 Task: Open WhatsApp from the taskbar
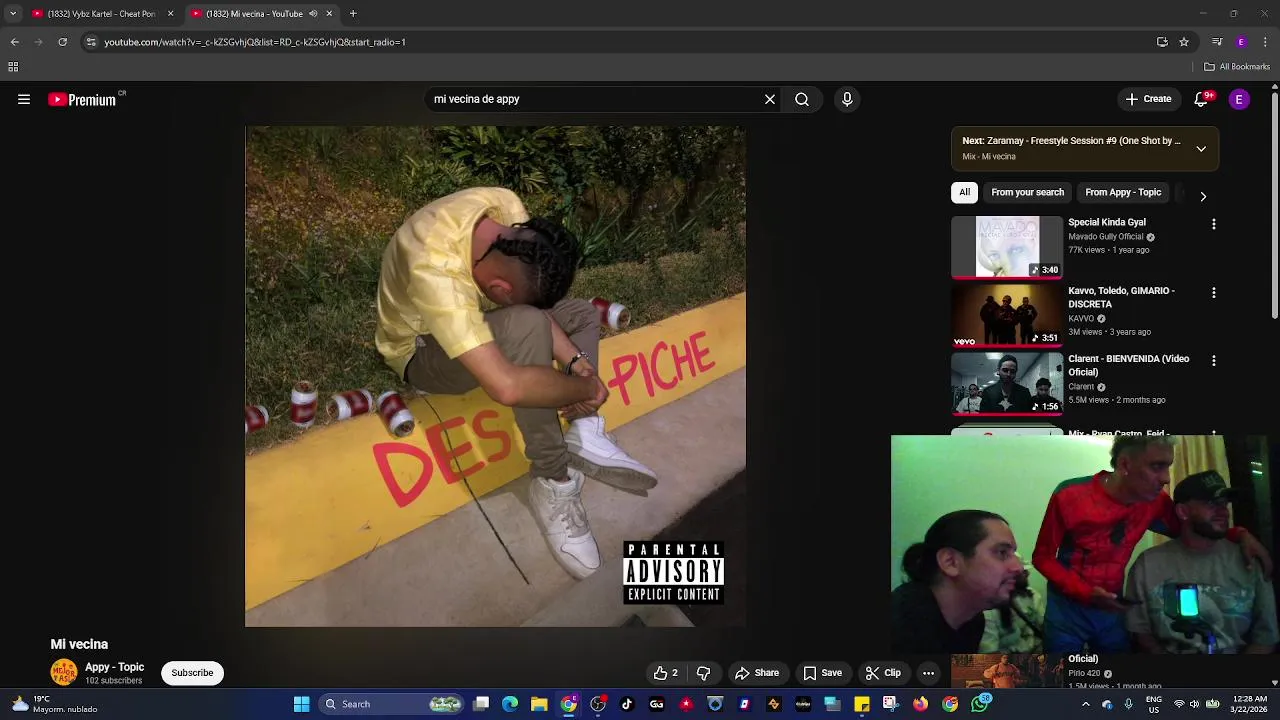pyautogui.click(x=979, y=704)
